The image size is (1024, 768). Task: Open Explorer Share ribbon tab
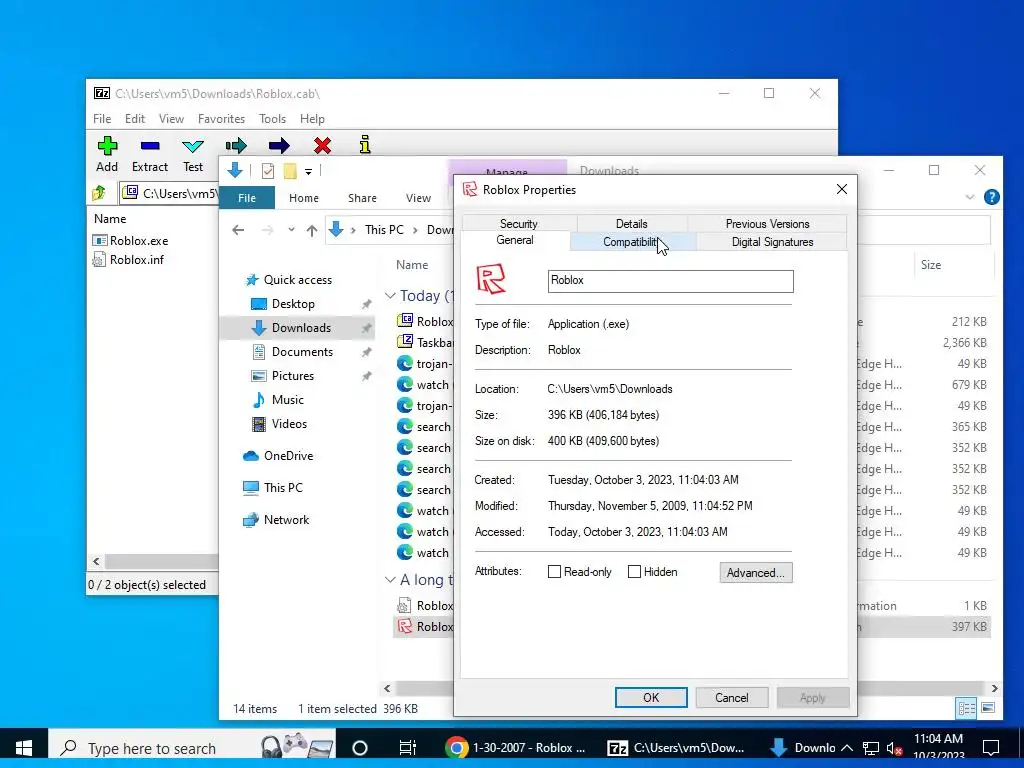pyautogui.click(x=362, y=198)
